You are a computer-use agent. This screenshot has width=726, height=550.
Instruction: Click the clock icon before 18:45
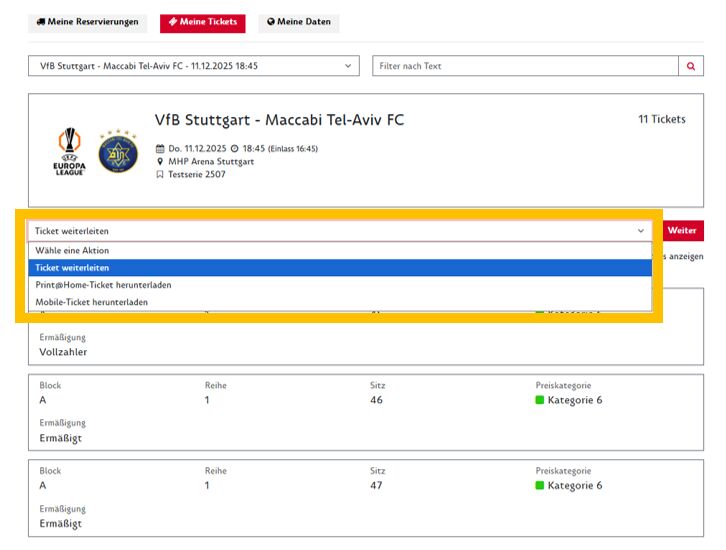234,148
